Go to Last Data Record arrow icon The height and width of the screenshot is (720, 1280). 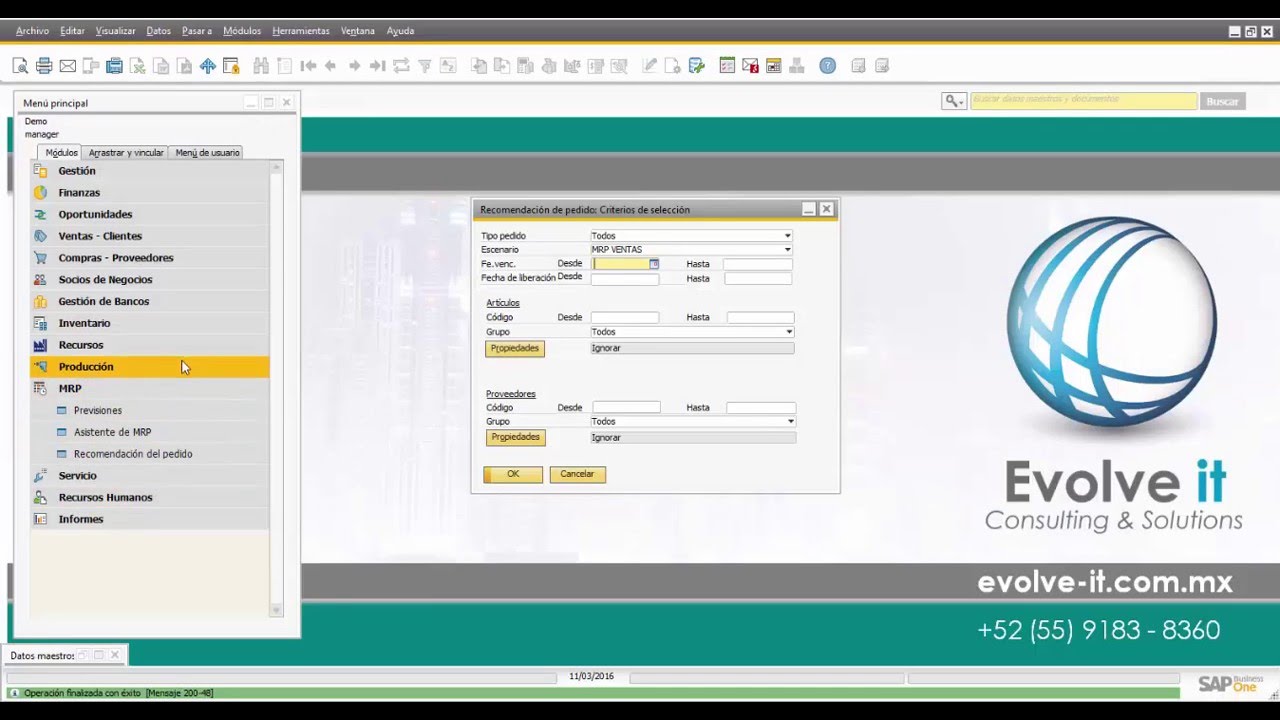[x=377, y=66]
